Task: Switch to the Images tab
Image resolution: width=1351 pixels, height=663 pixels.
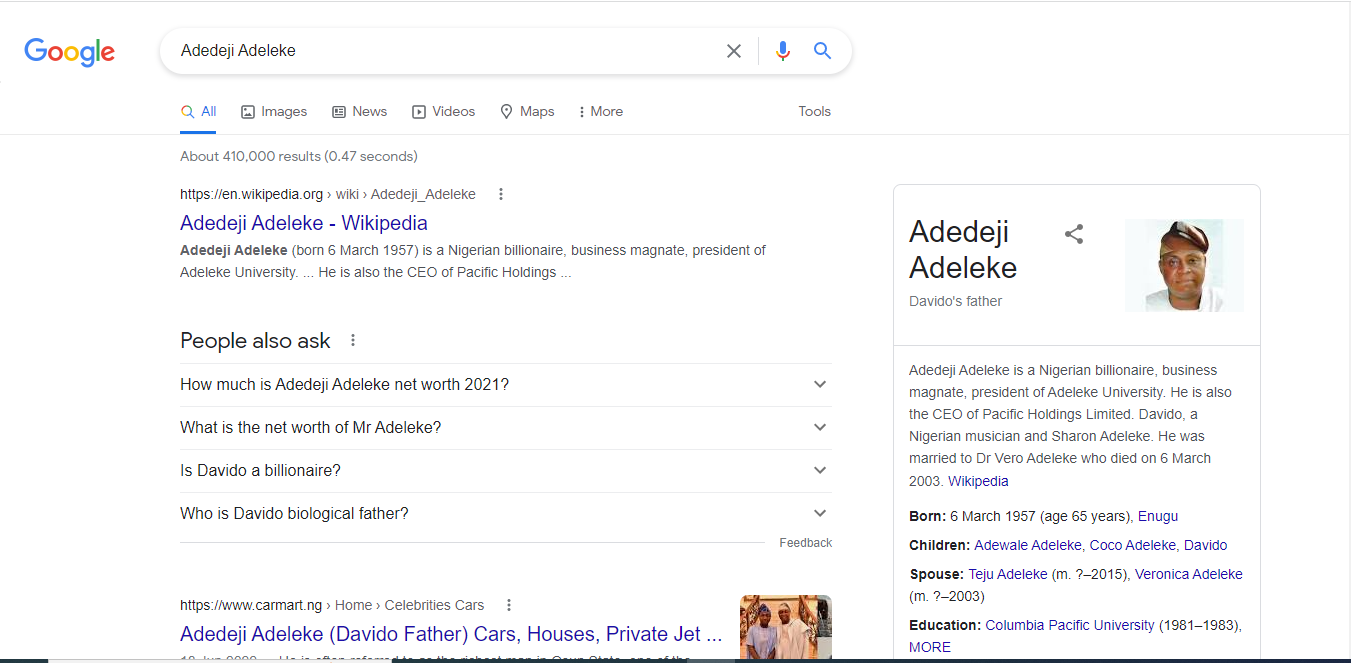Action: tap(274, 112)
